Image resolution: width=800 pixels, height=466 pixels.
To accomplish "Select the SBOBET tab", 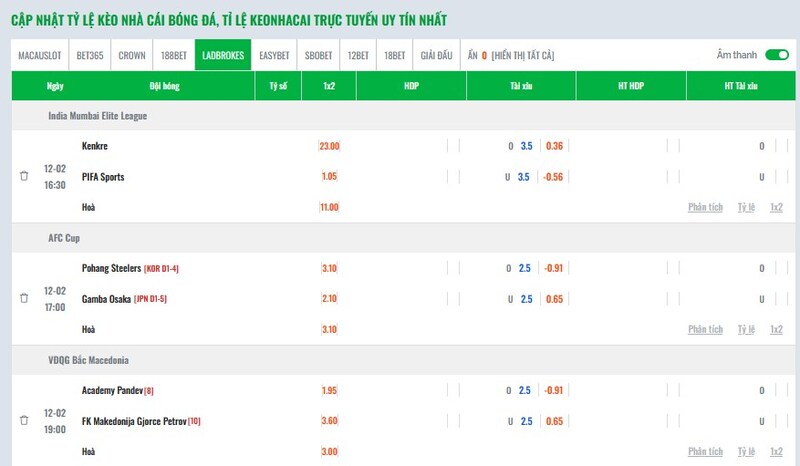I will 319,56.
